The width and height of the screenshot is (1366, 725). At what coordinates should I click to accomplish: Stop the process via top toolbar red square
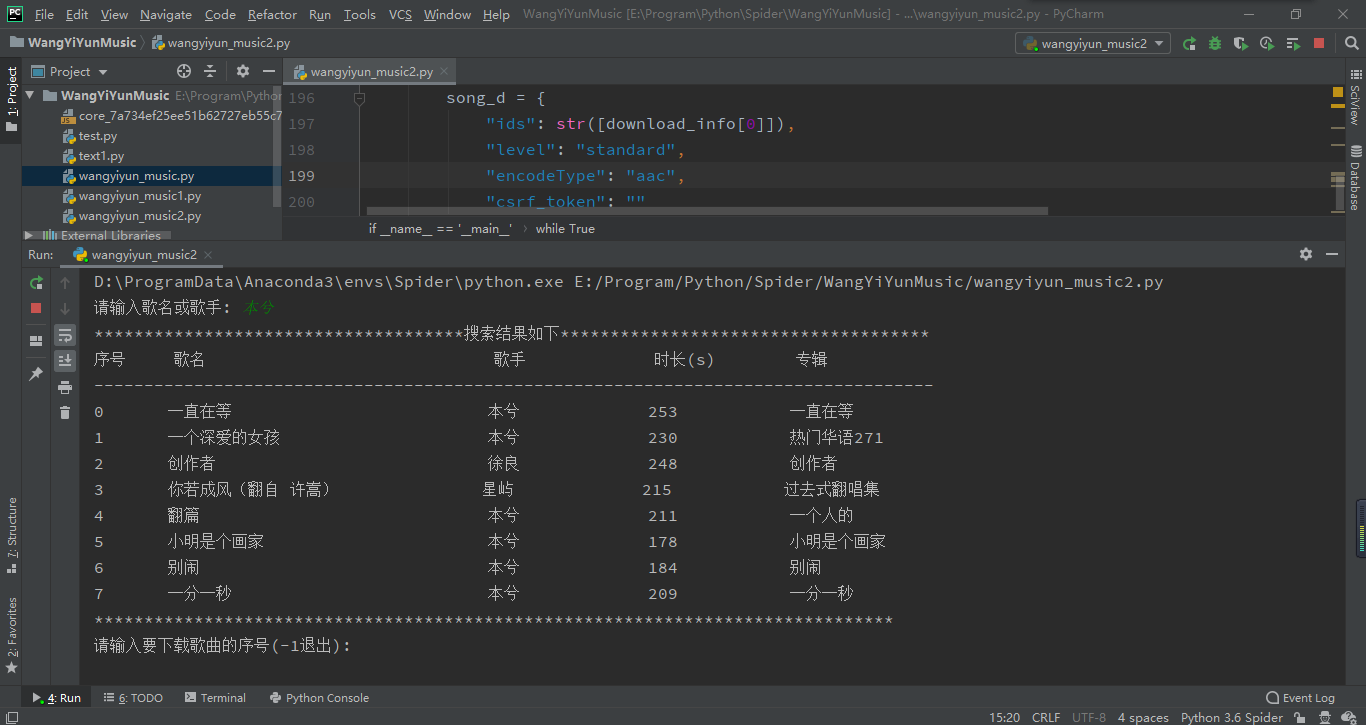pos(1319,44)
